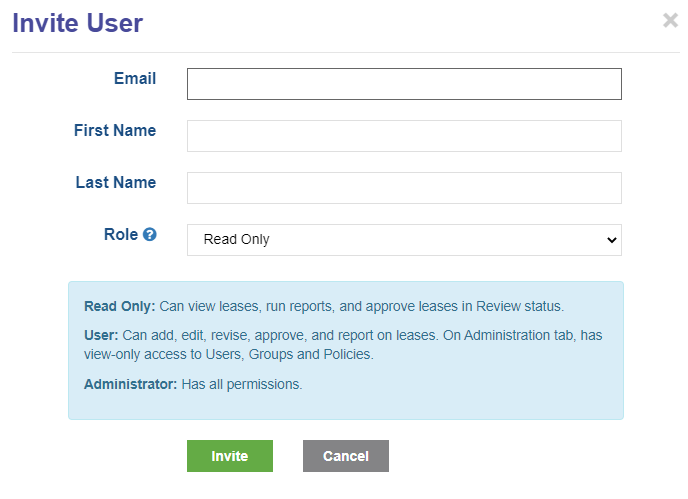
Task: Focus the Email input field
Action: [404, 84]
